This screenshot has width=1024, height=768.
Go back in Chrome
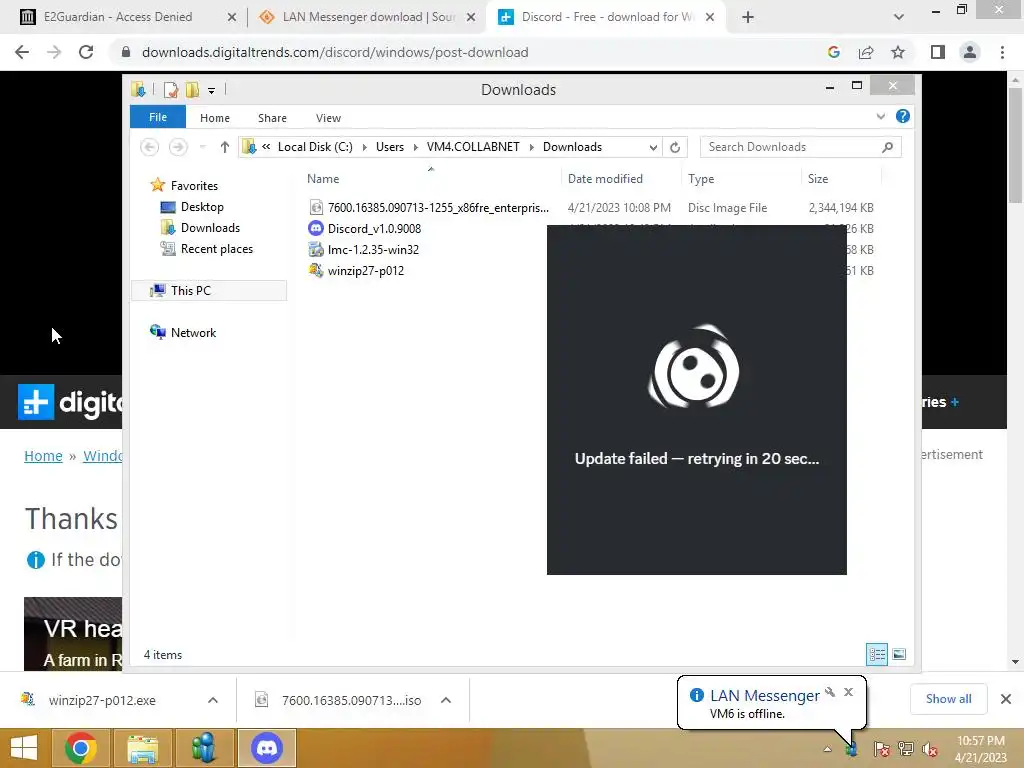pyautogui.click(x=22, y=52)
